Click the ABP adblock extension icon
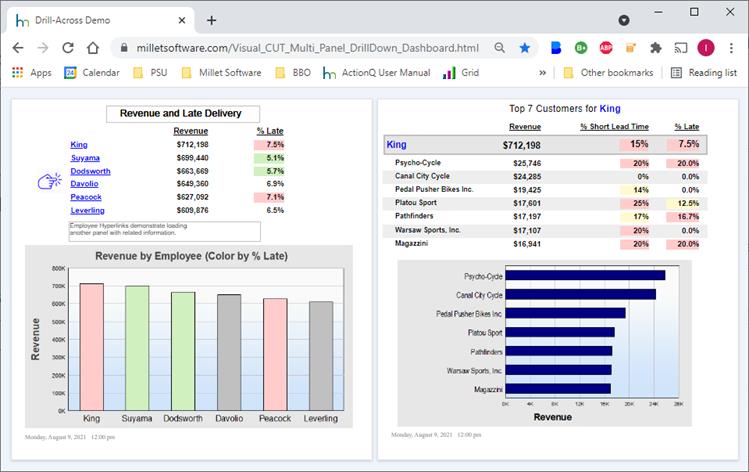Image resolution: width=749 pixels, height=472 pixels. (606, 47)
